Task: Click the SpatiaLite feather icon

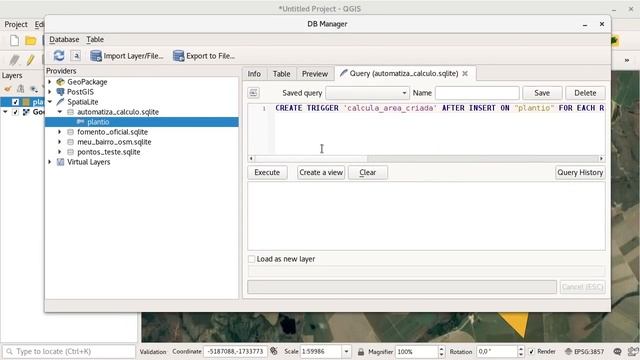Action: [60, 102]
